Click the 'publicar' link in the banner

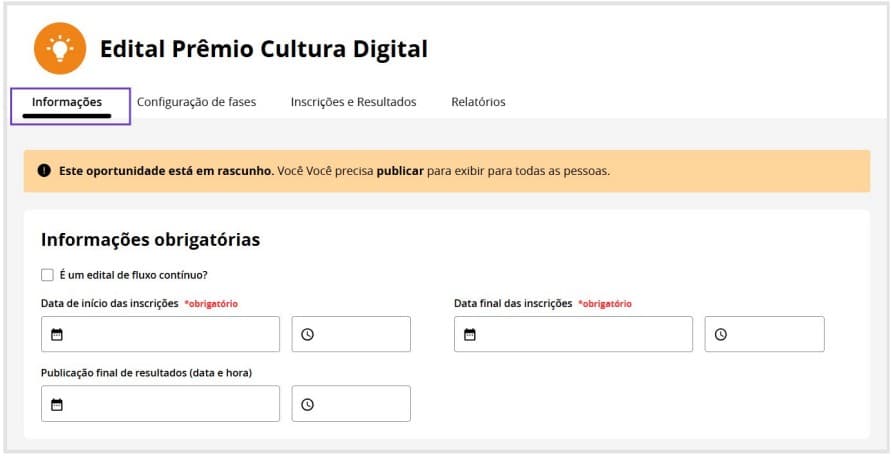point(400,171)
